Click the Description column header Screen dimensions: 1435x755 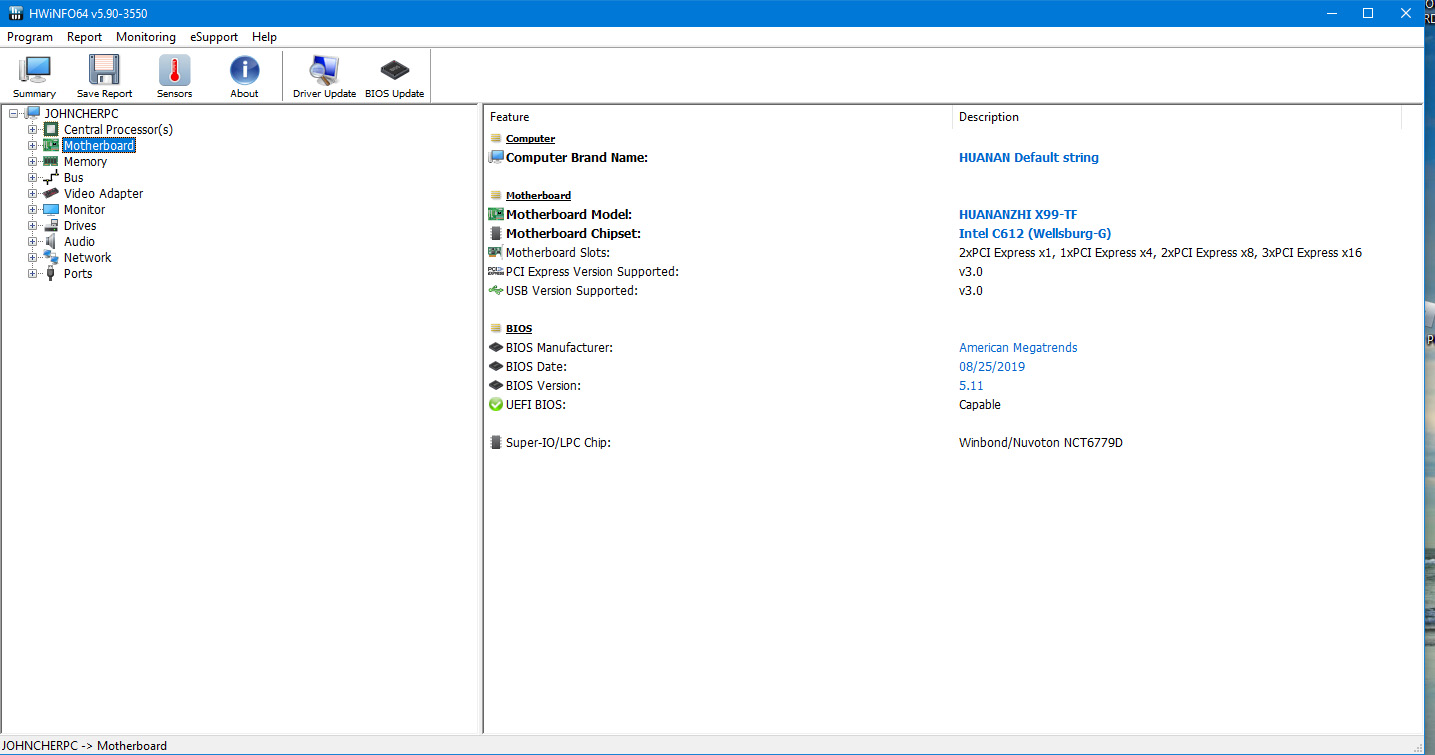(x=989, y=117)
